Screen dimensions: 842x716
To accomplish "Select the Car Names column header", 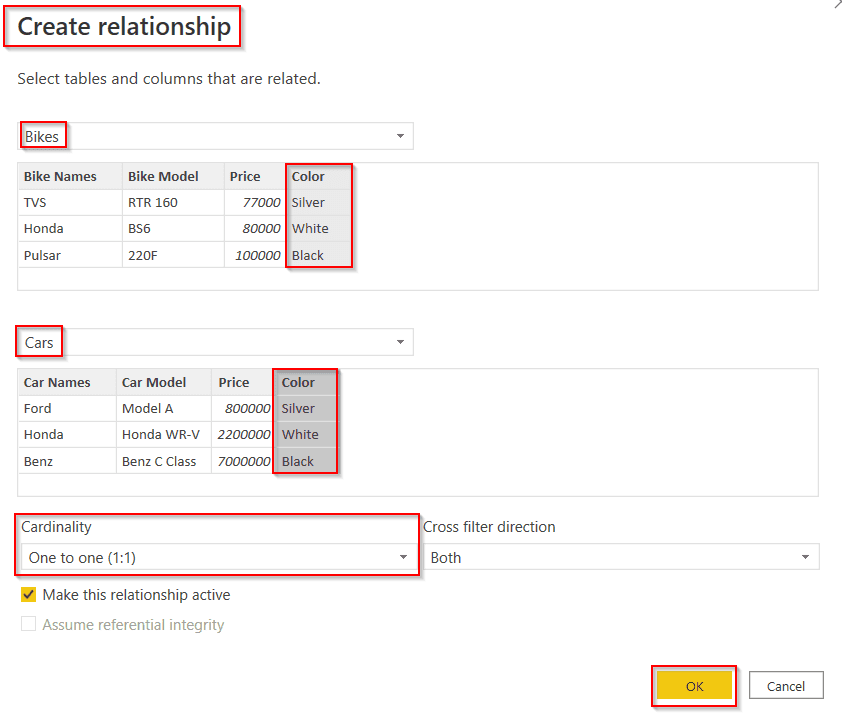I will tap(67, 382).
